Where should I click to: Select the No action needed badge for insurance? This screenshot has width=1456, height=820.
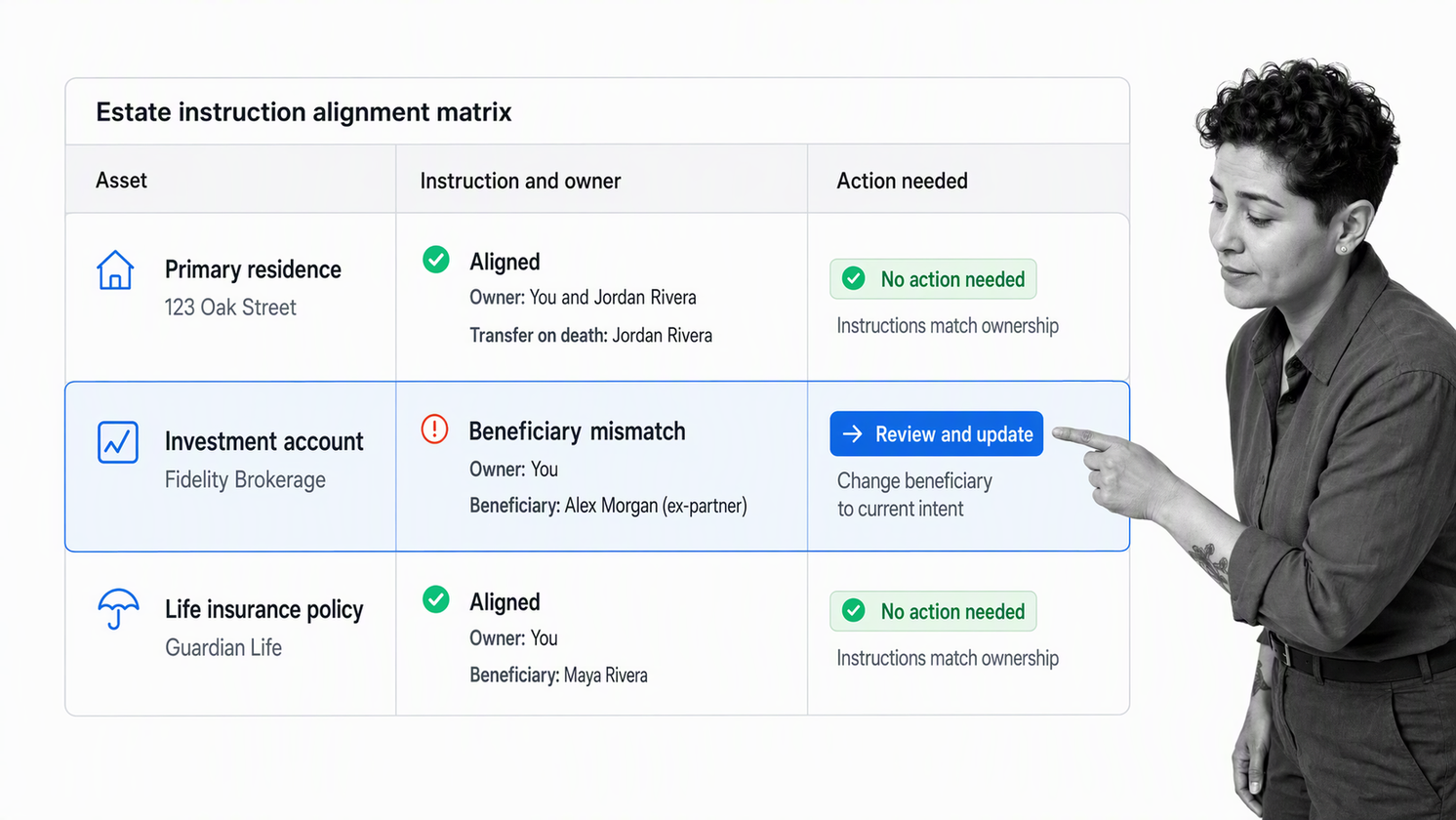(x=933, y=611)
